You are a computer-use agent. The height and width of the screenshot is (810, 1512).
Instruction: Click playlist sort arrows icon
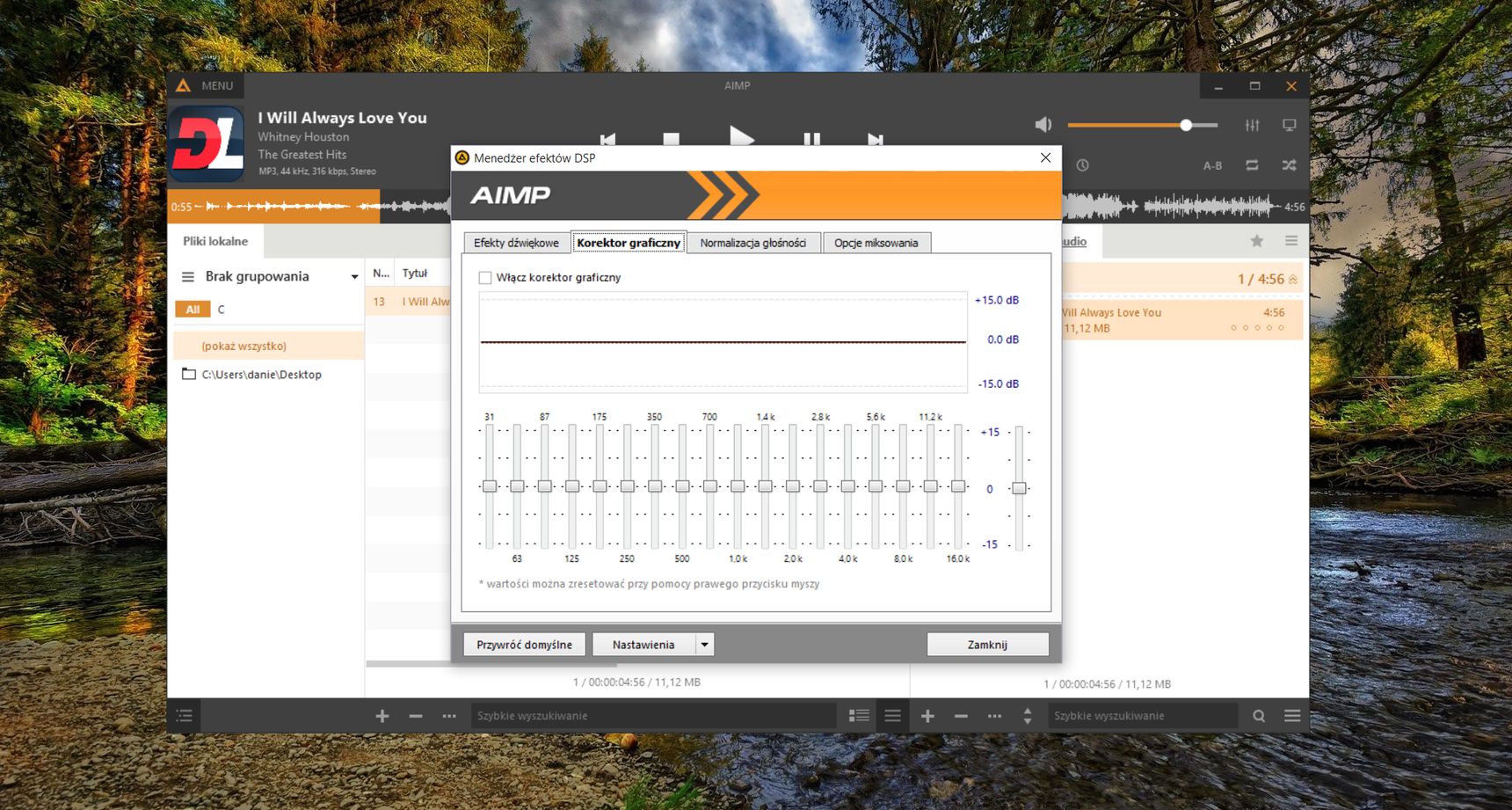click(1028, 716)
